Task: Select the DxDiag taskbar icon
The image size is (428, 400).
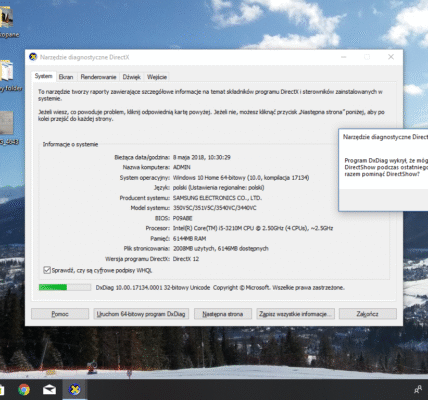Action: (x=75, y=389)
